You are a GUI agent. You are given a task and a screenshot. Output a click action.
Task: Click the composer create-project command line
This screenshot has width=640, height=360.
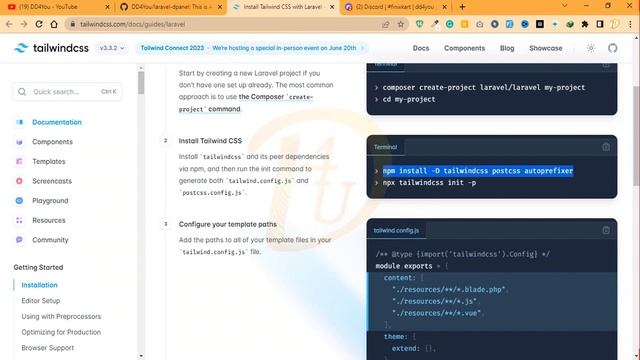(x=484, y=87)
